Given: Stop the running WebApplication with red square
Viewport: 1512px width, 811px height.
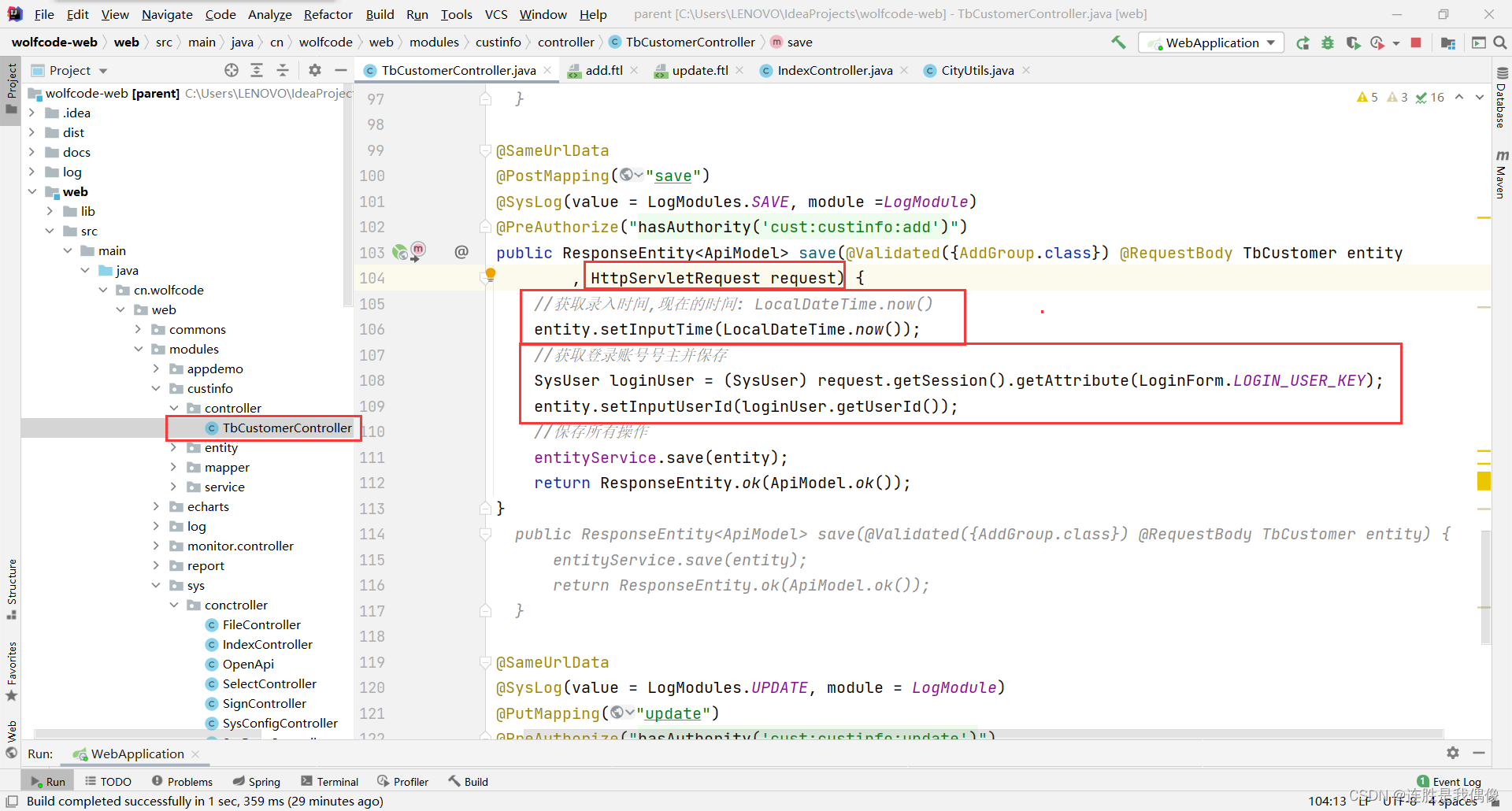Looking at the screenshot, I should click(1416, 43).
